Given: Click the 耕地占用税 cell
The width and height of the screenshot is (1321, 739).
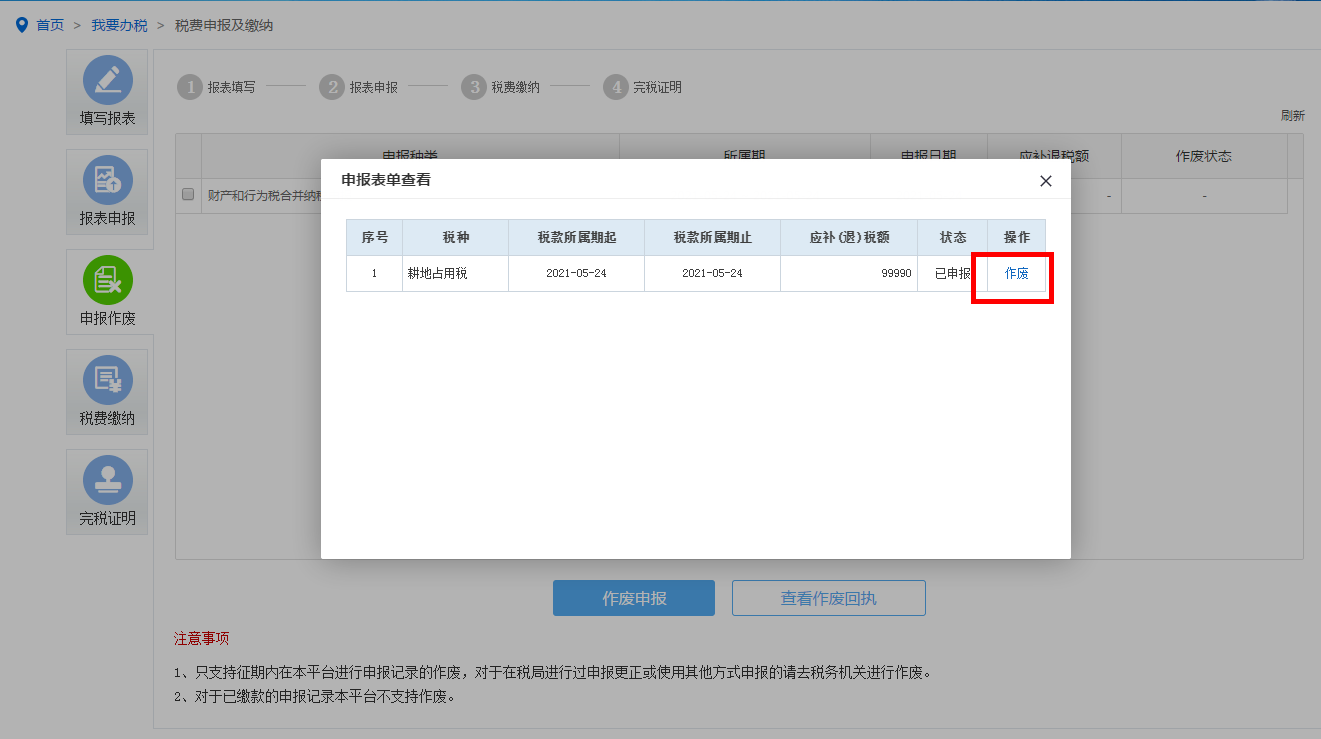Looking at the screenshot, I should point(456,273).
